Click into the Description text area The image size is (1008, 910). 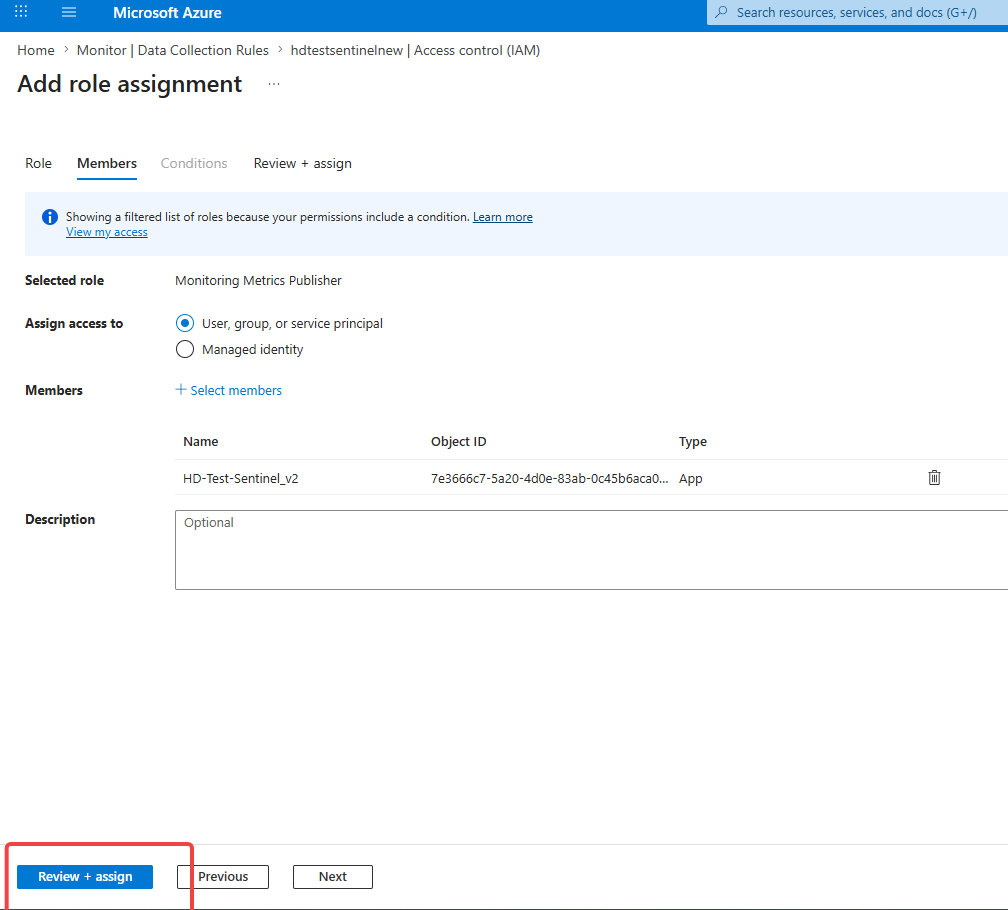[x=591, y=549]
